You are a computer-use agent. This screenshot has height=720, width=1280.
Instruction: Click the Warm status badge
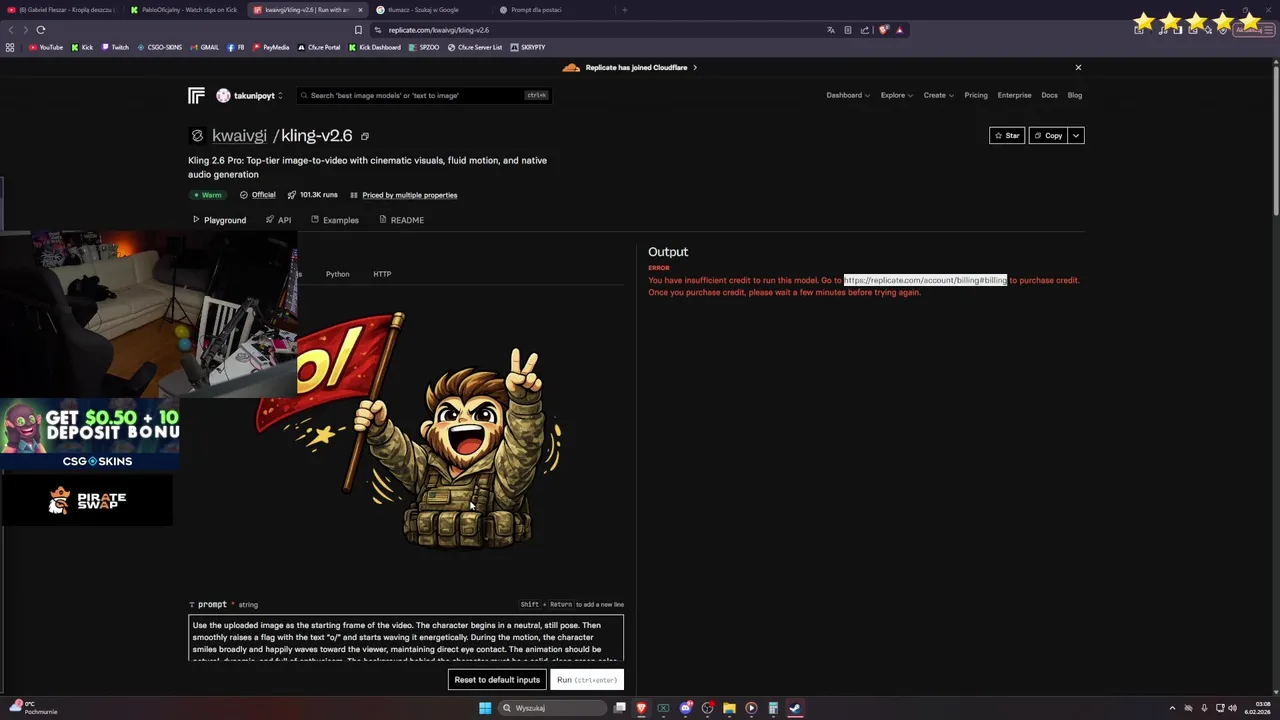click(207, 195)
